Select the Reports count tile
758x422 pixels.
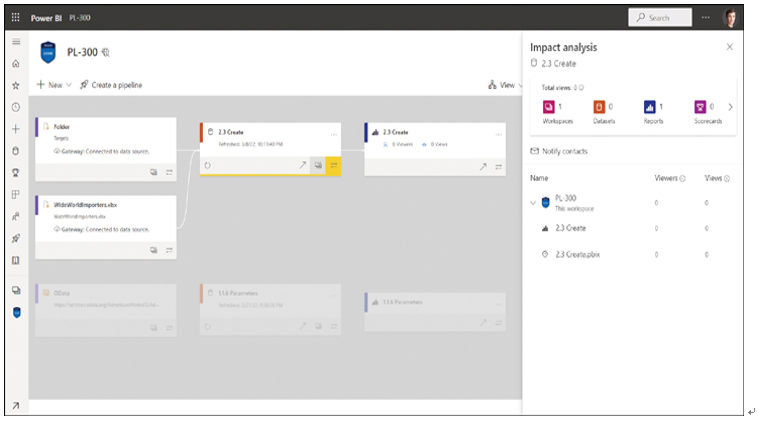[x=653, y=112]
